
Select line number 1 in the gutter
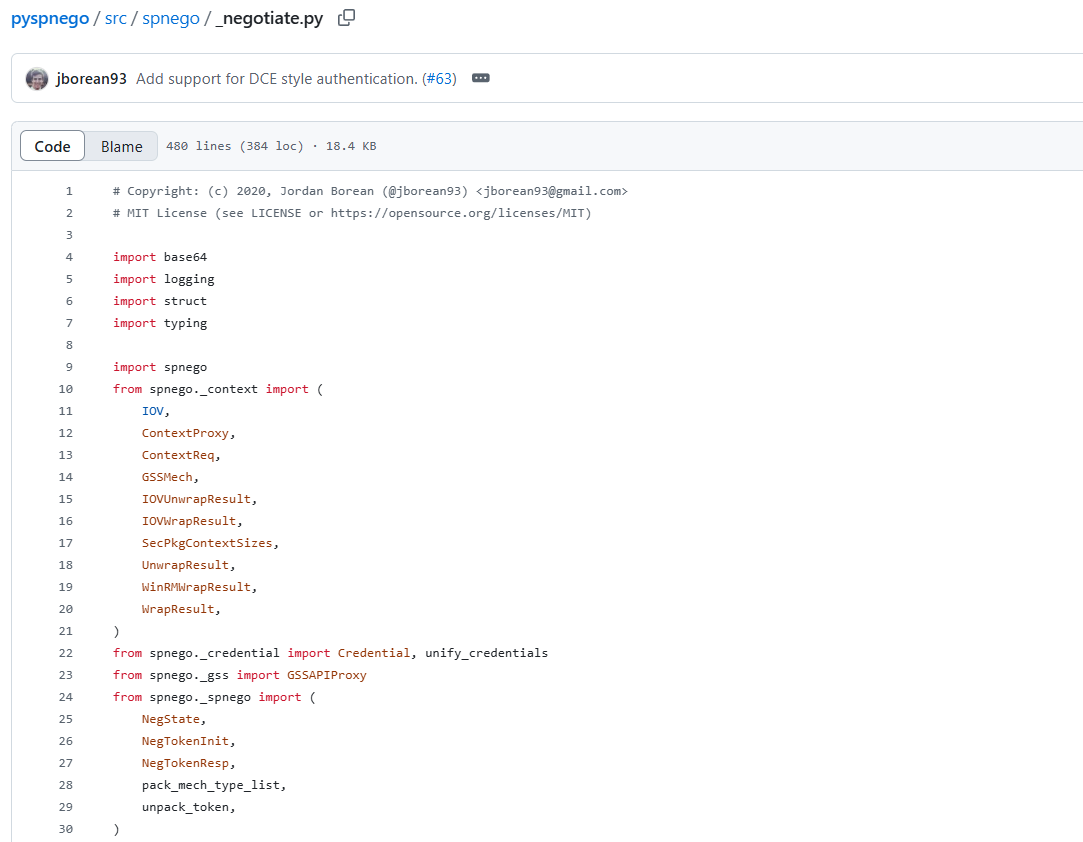pyautogui.click(x=69, y=191)
